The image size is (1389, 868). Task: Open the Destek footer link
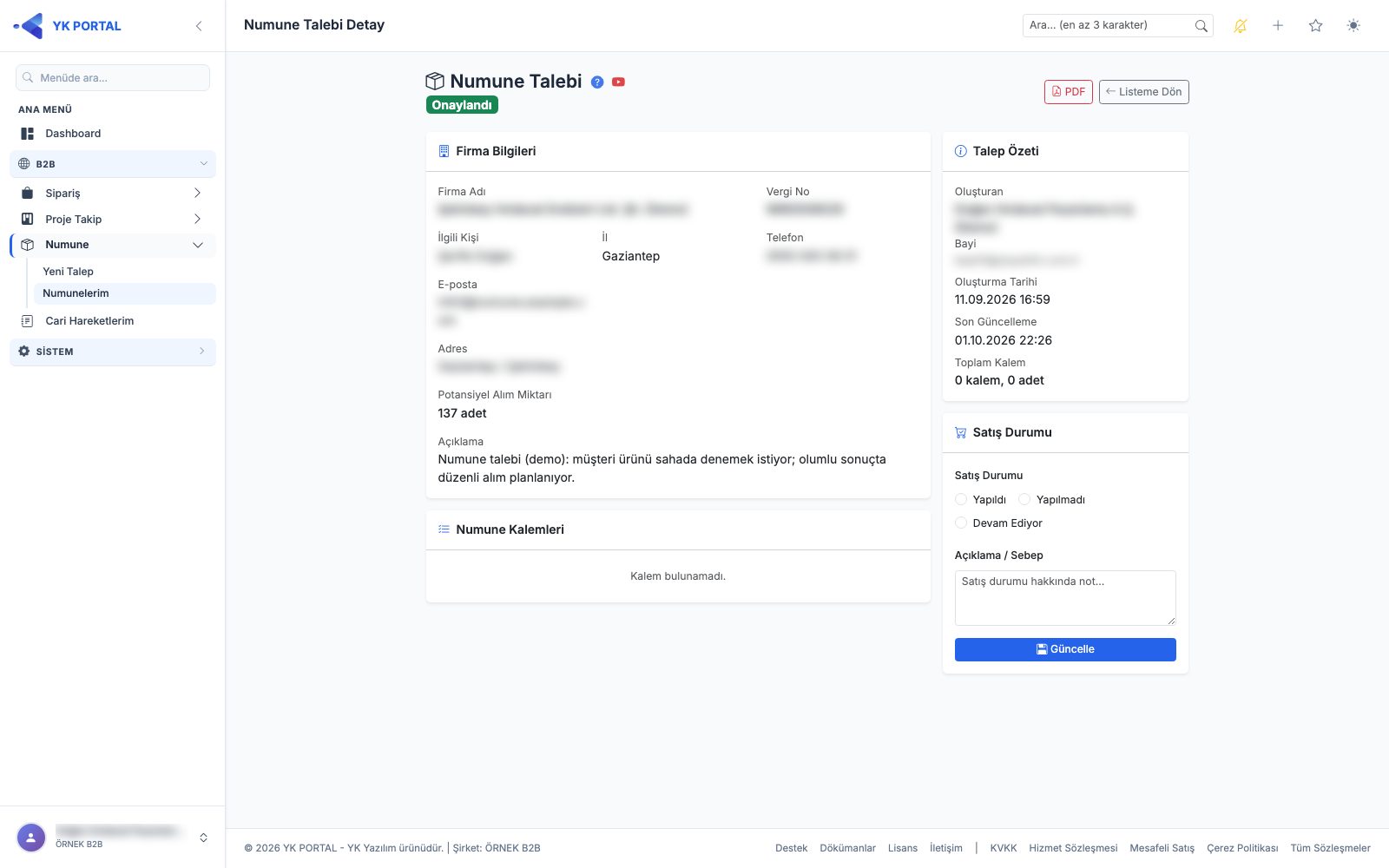click(791, 848)
